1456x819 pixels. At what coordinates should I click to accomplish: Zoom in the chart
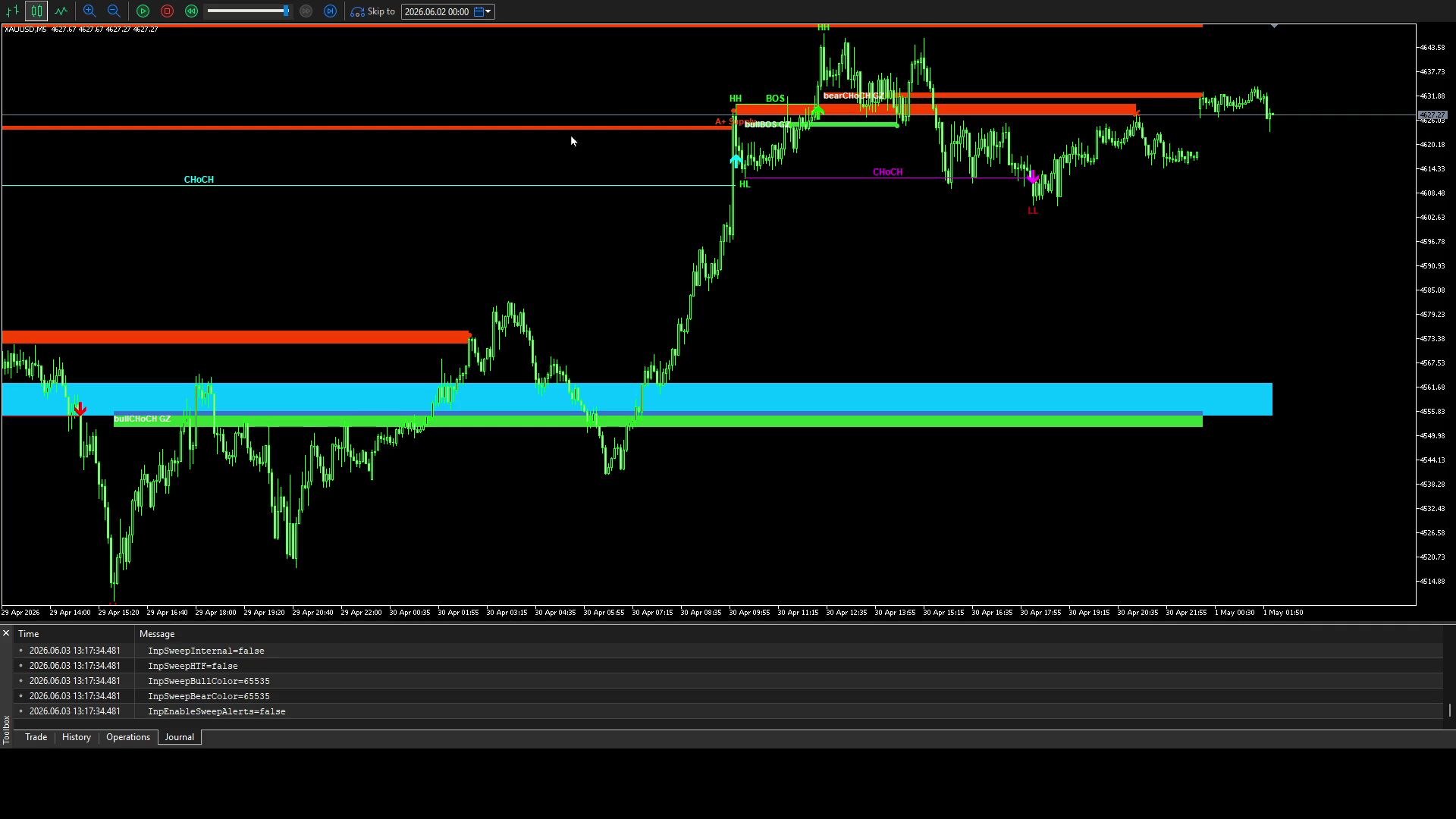(89, 11)
